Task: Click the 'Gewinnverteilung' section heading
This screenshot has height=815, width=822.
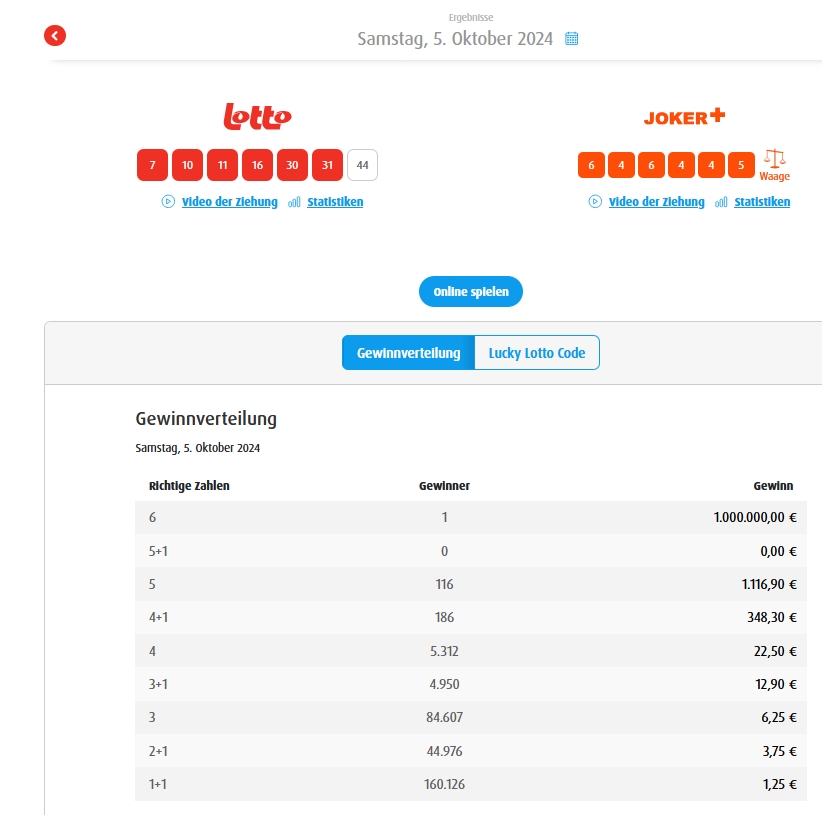Action: click(206, 419)
